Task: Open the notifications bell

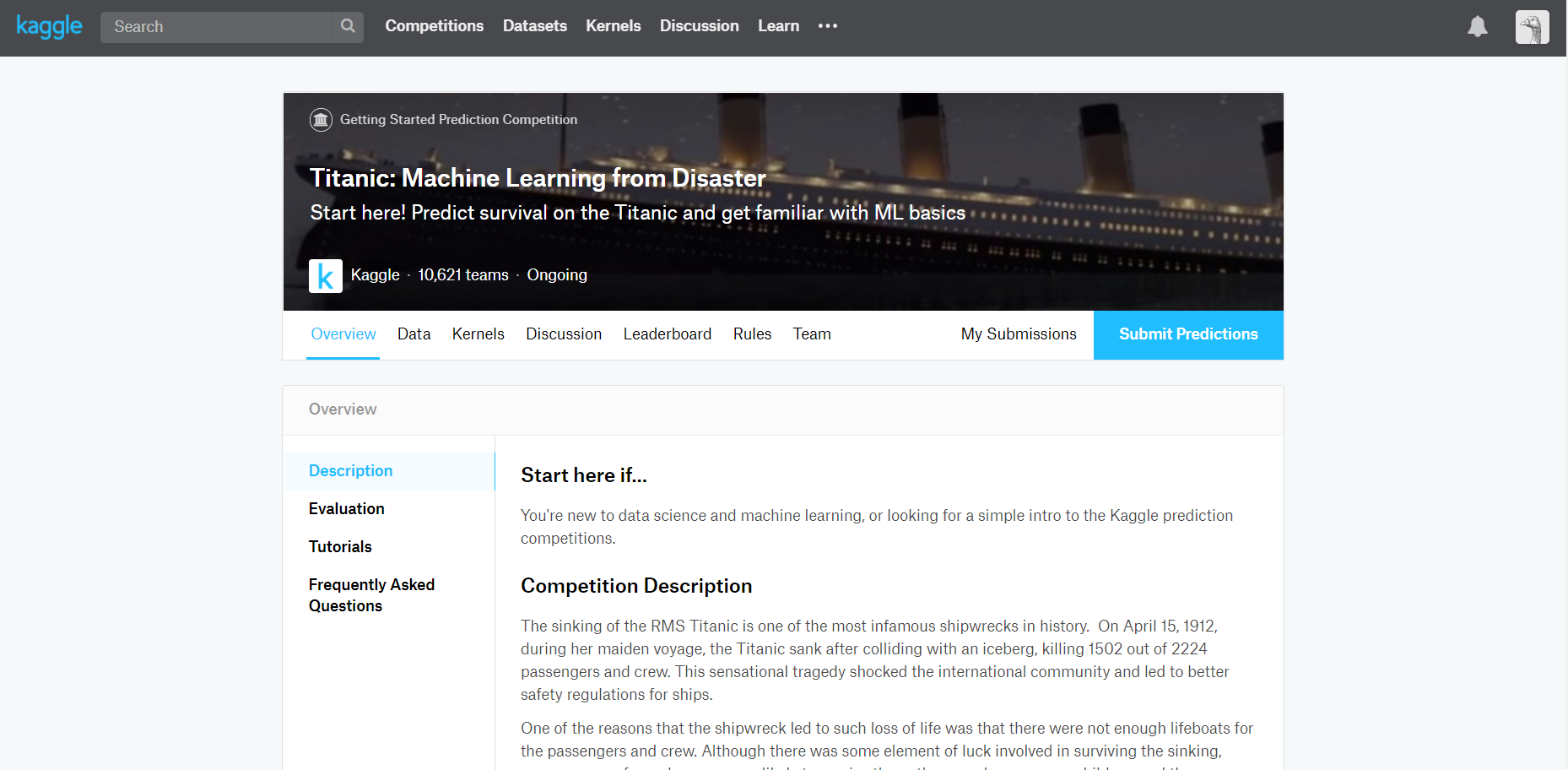Action: (x=1477, y=26)
